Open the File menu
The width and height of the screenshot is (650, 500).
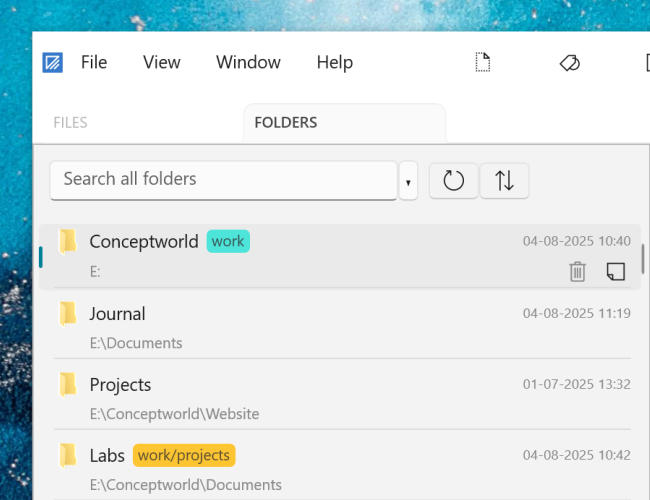click(94, 62)
